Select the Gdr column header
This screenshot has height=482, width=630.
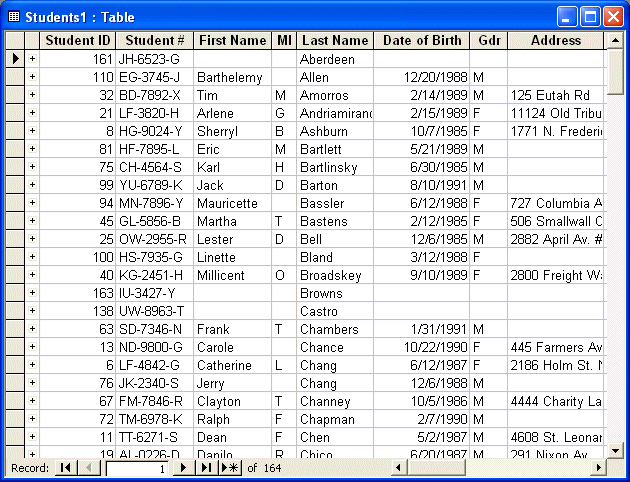click(489, 41)
